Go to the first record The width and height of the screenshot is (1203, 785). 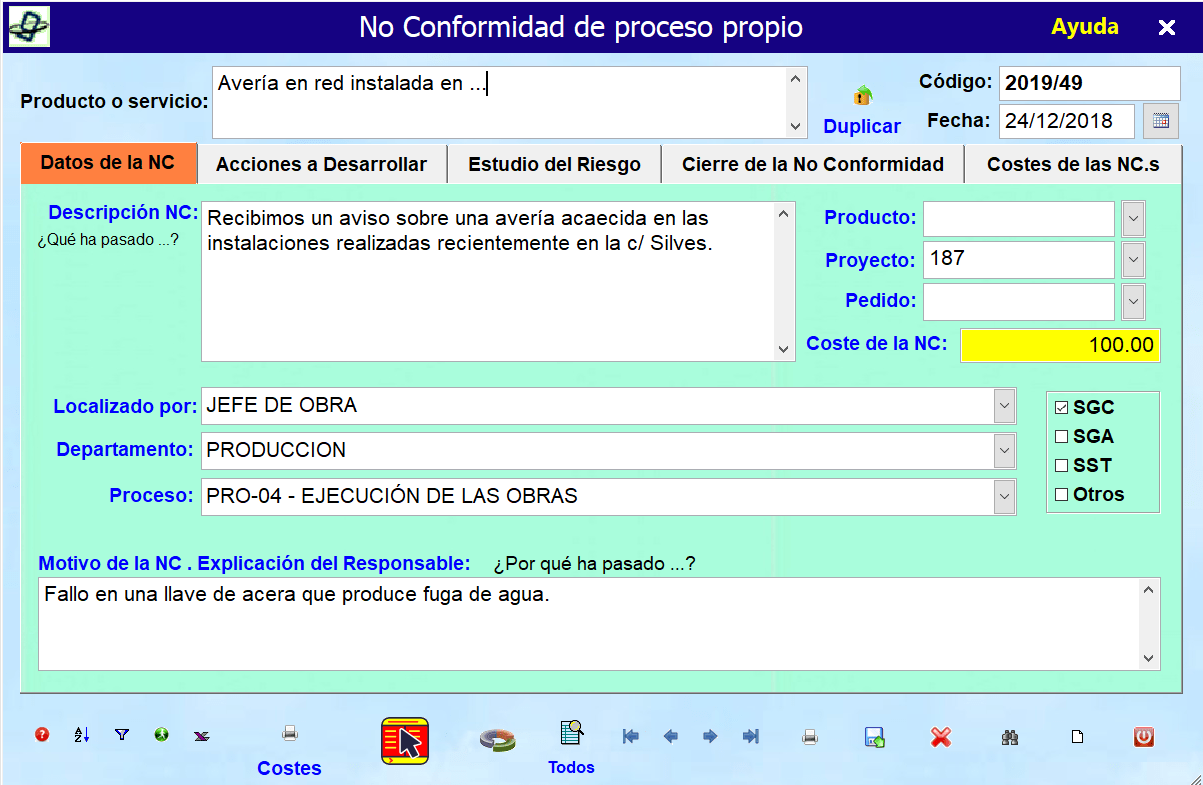[631, 737]
